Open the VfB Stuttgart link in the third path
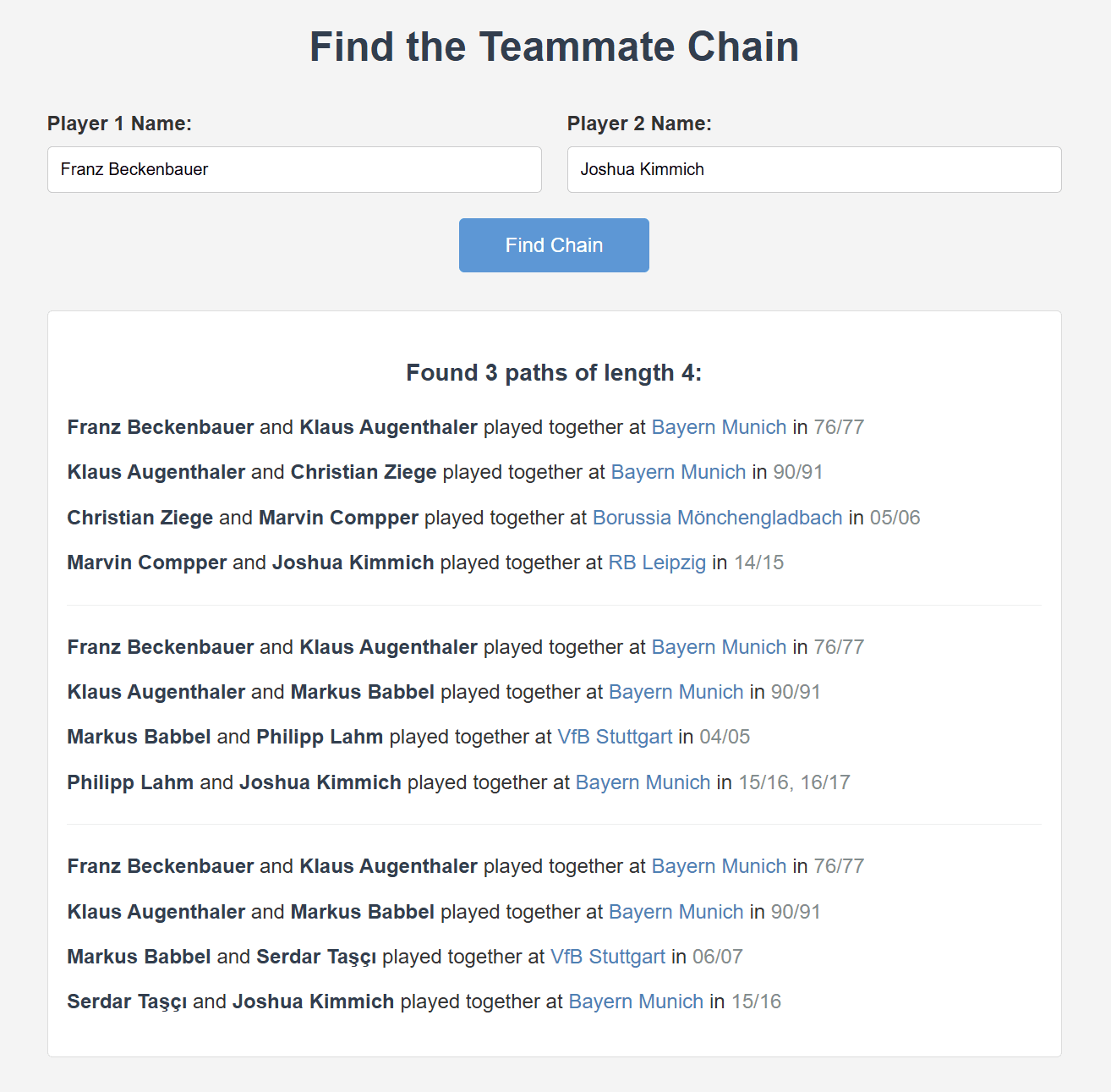The image size is (1111, 1092). coord(607,957)
